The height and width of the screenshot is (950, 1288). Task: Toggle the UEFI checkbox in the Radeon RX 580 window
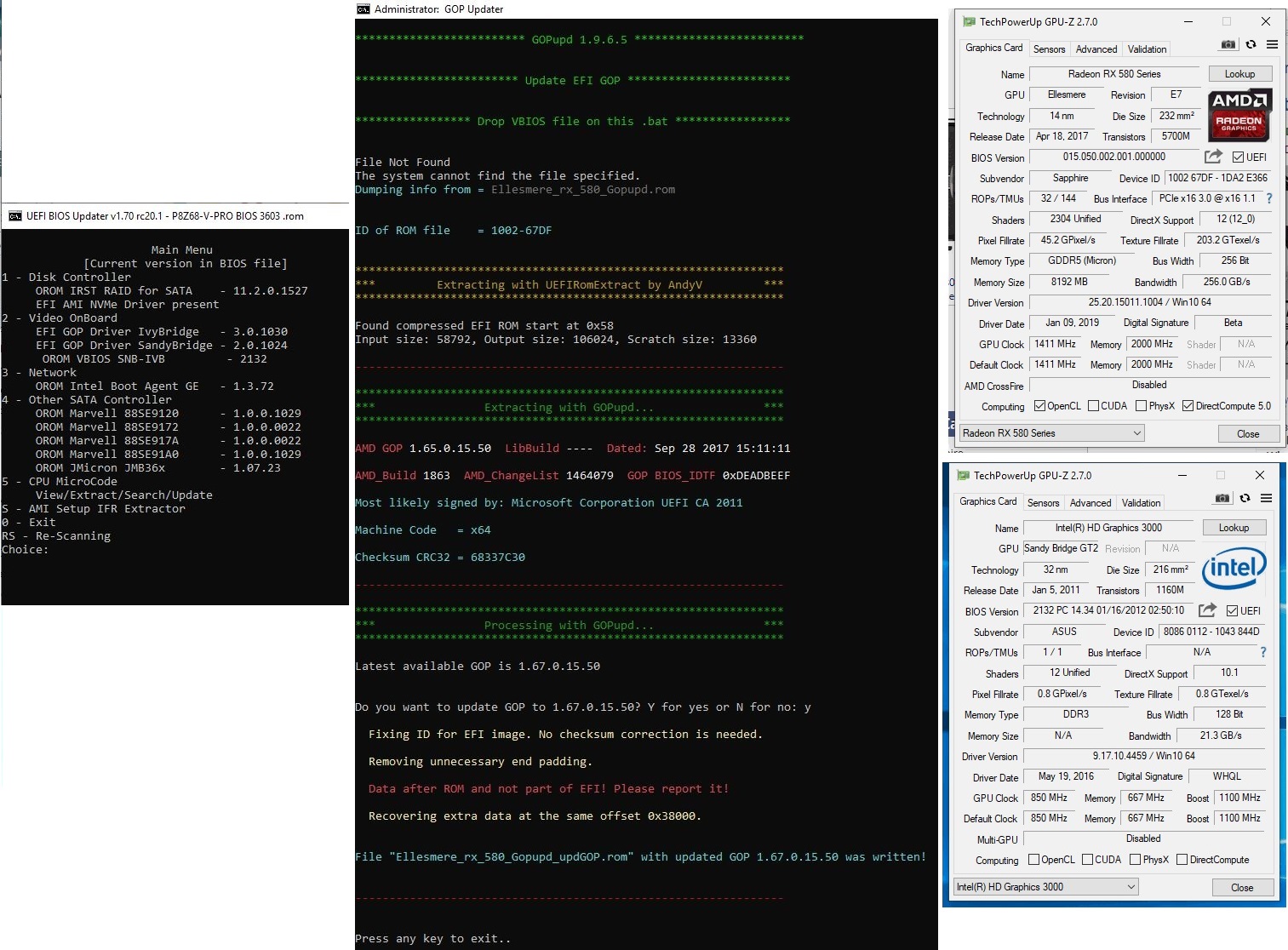(1238, 157)
